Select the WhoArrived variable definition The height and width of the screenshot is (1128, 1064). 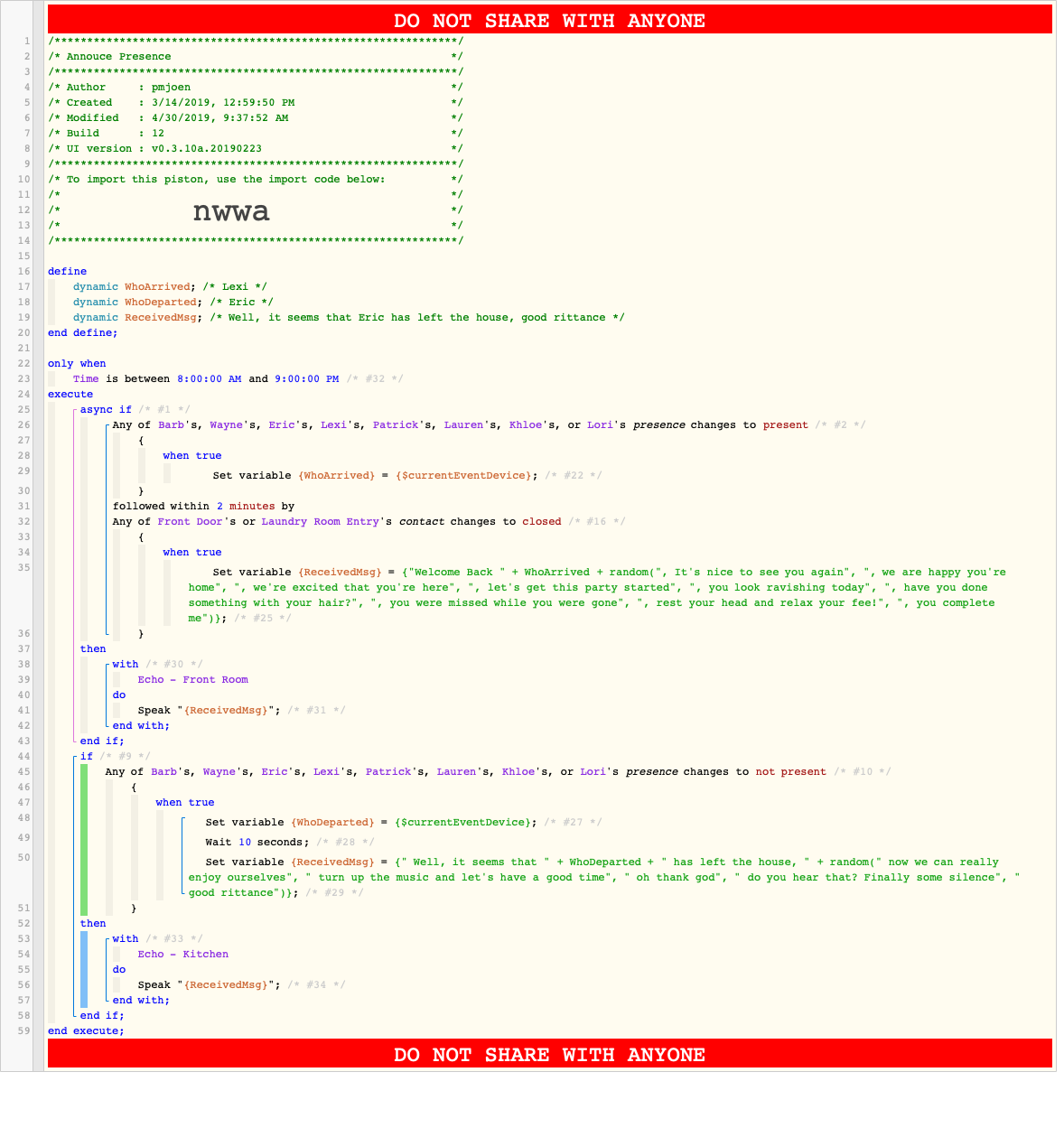pos(170,286)
